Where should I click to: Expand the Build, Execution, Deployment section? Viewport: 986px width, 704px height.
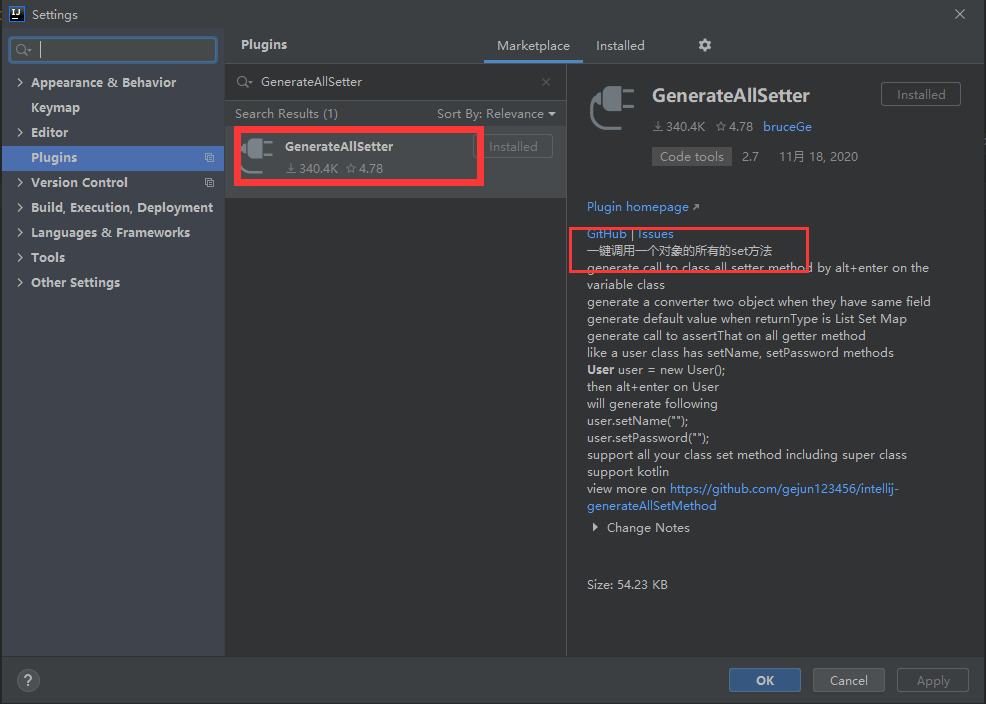20,207
